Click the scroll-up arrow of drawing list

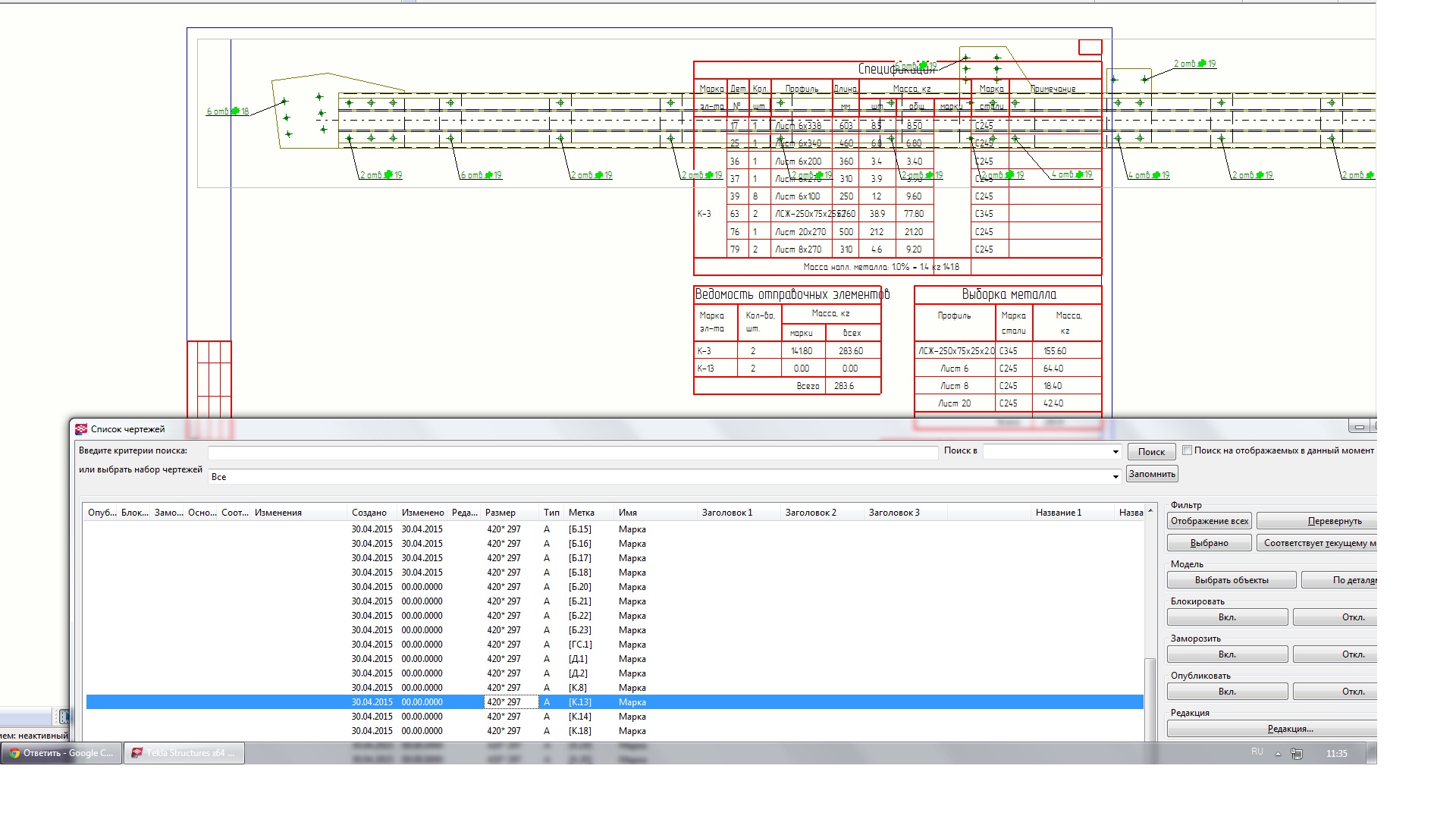tap(1150, 512)
